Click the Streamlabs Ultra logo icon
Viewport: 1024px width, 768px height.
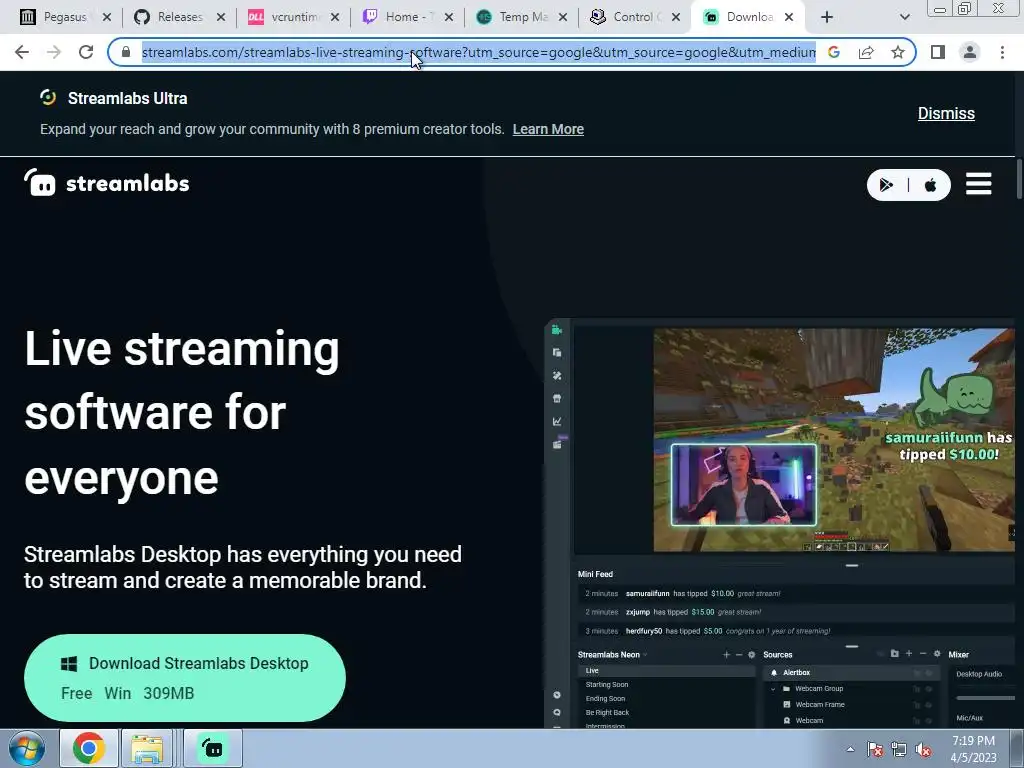[48, 98]
